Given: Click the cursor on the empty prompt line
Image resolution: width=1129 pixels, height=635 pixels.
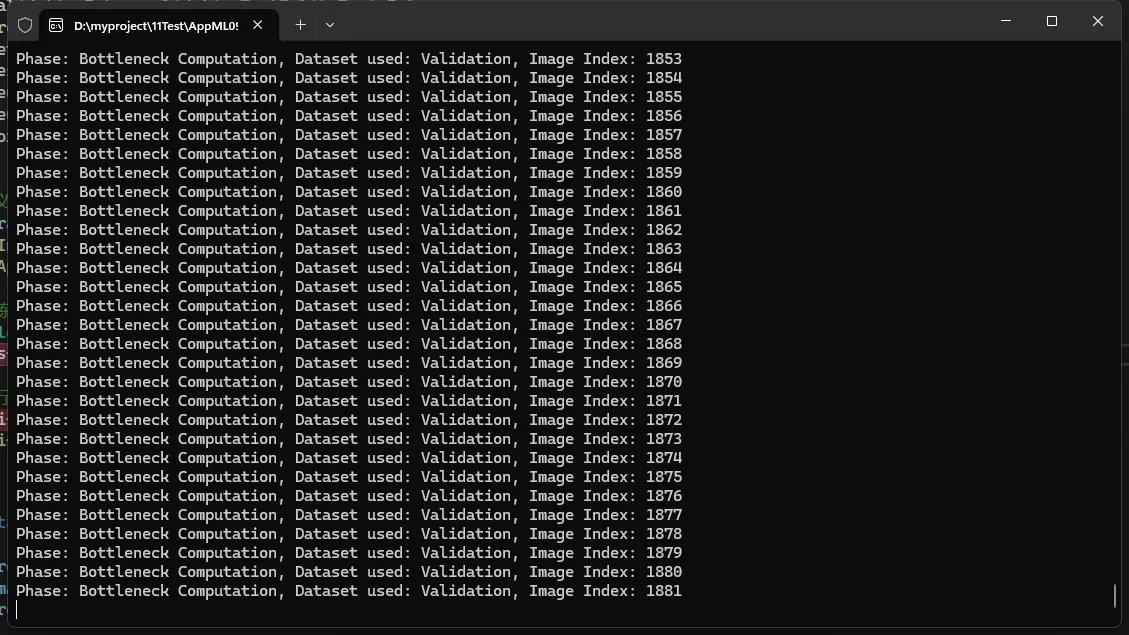Looking at the screenshot, I should [17, 610].
